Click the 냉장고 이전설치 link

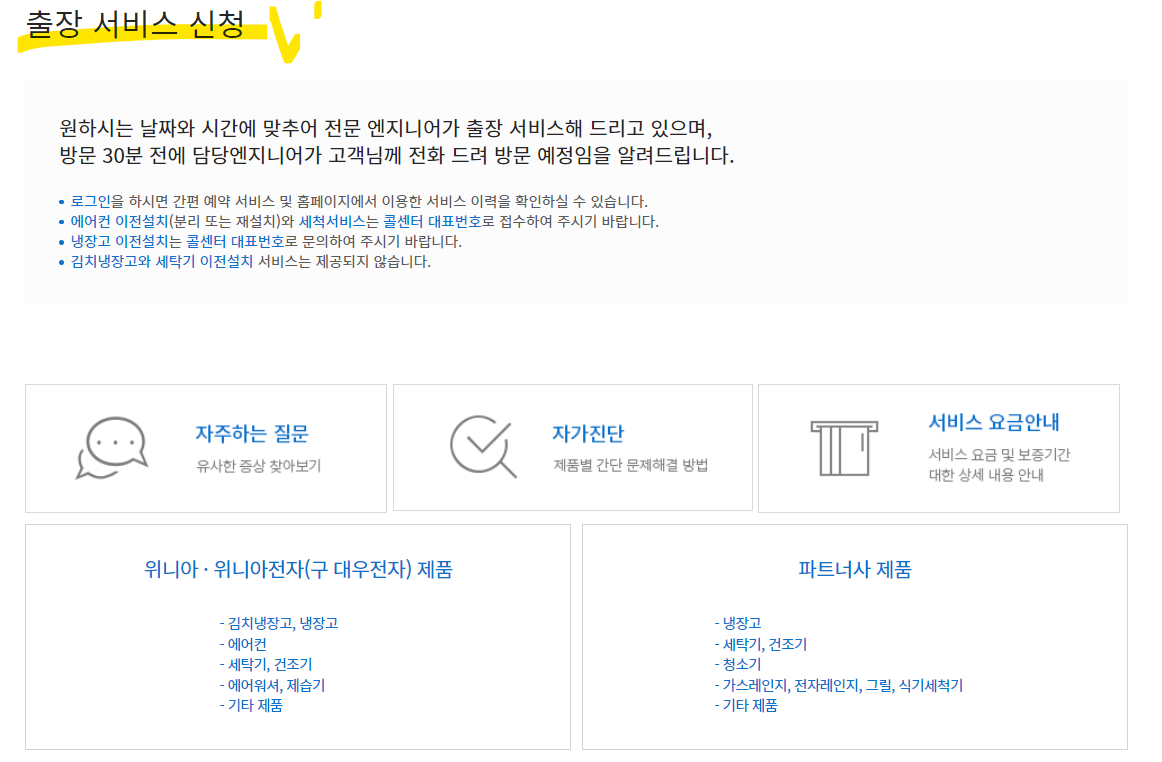click(119, 242)
